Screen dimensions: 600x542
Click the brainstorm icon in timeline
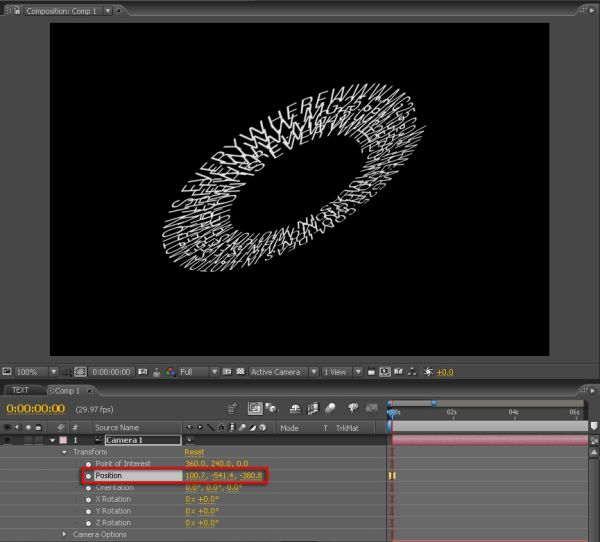352,408
